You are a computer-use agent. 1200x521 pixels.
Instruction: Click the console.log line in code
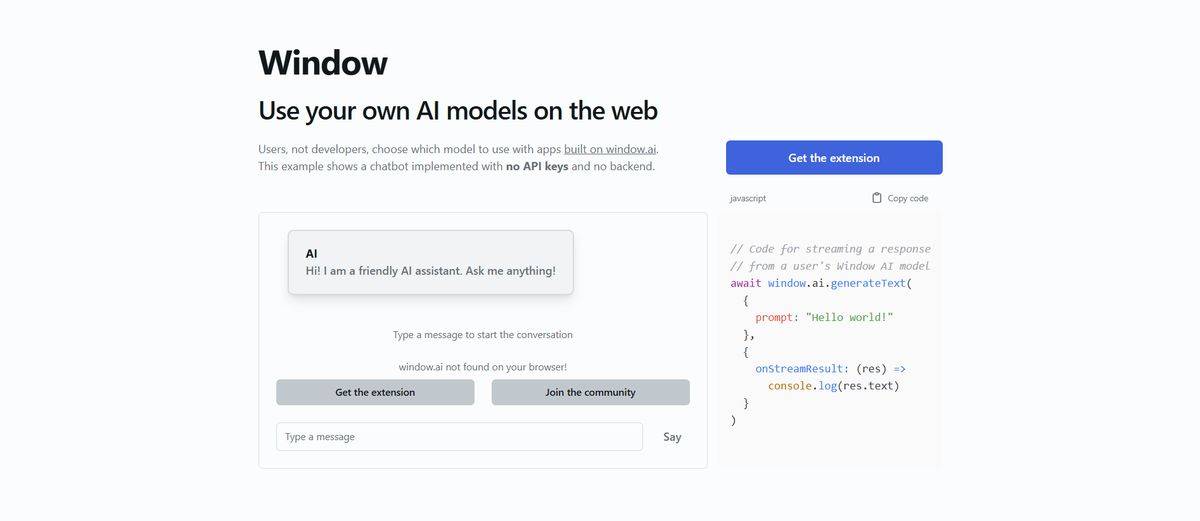point(834,385)
